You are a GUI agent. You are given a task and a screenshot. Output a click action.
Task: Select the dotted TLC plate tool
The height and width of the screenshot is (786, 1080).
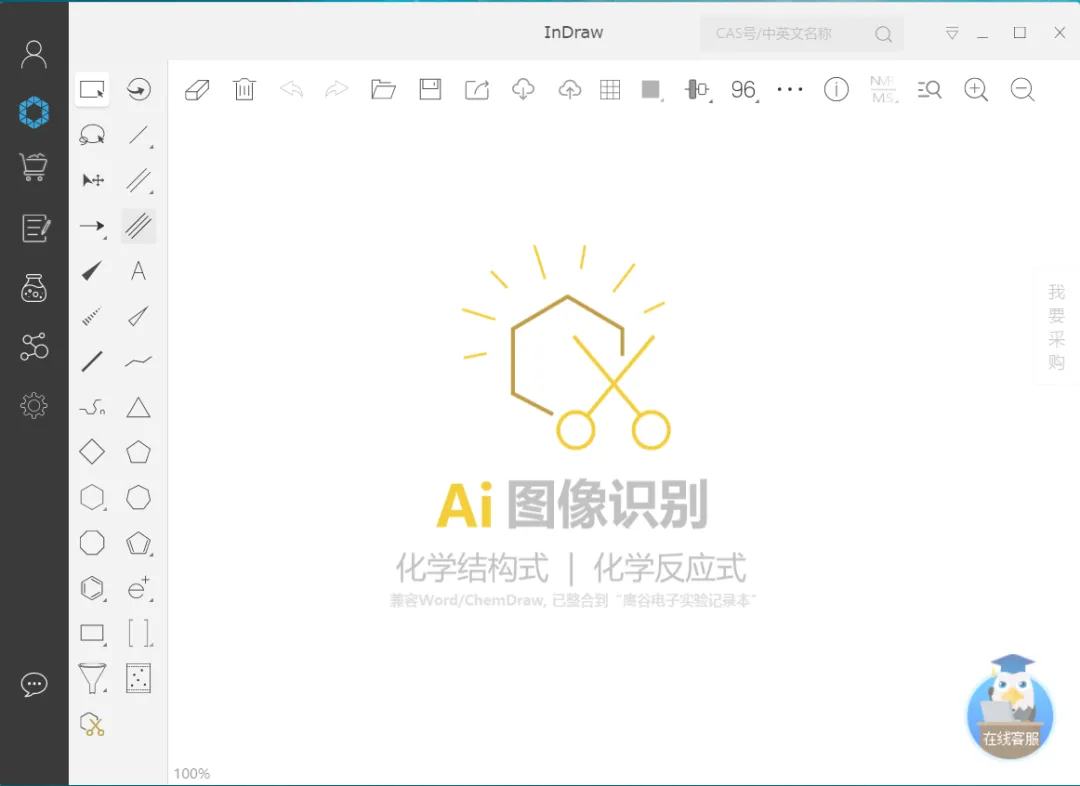[138, 679]
